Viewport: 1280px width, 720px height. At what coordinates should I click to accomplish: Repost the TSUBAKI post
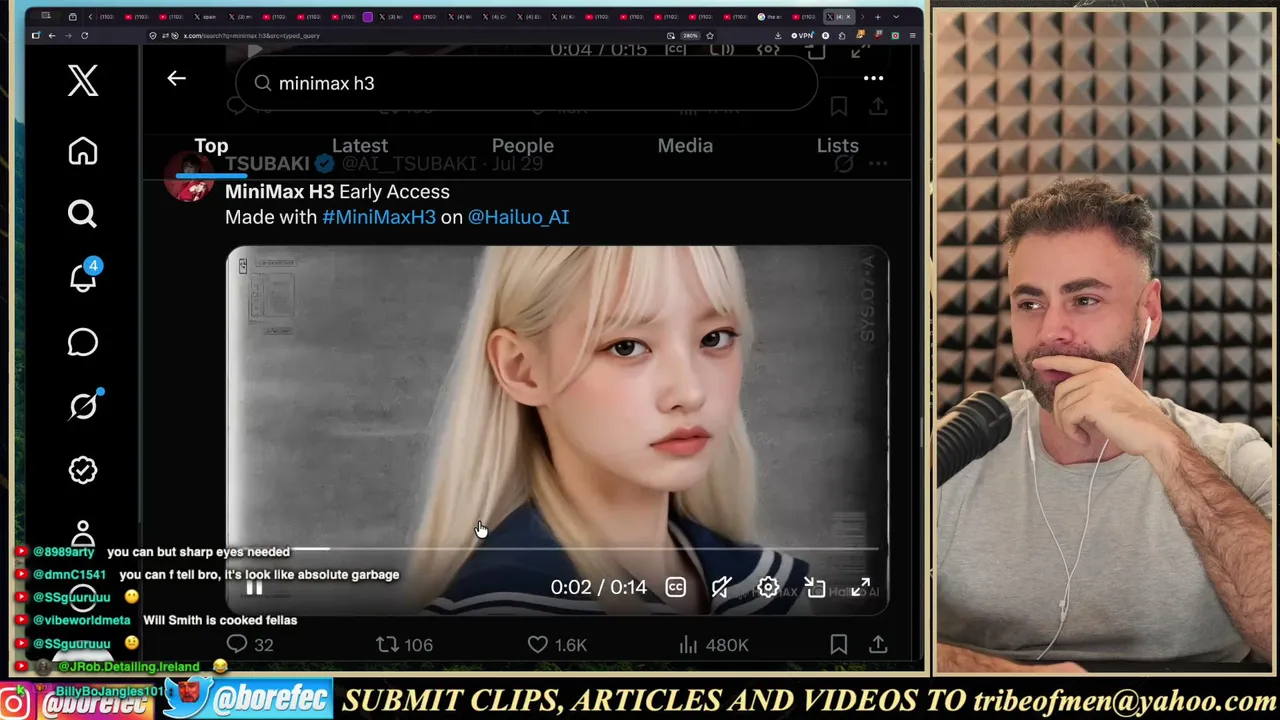[x=404, y=645]
